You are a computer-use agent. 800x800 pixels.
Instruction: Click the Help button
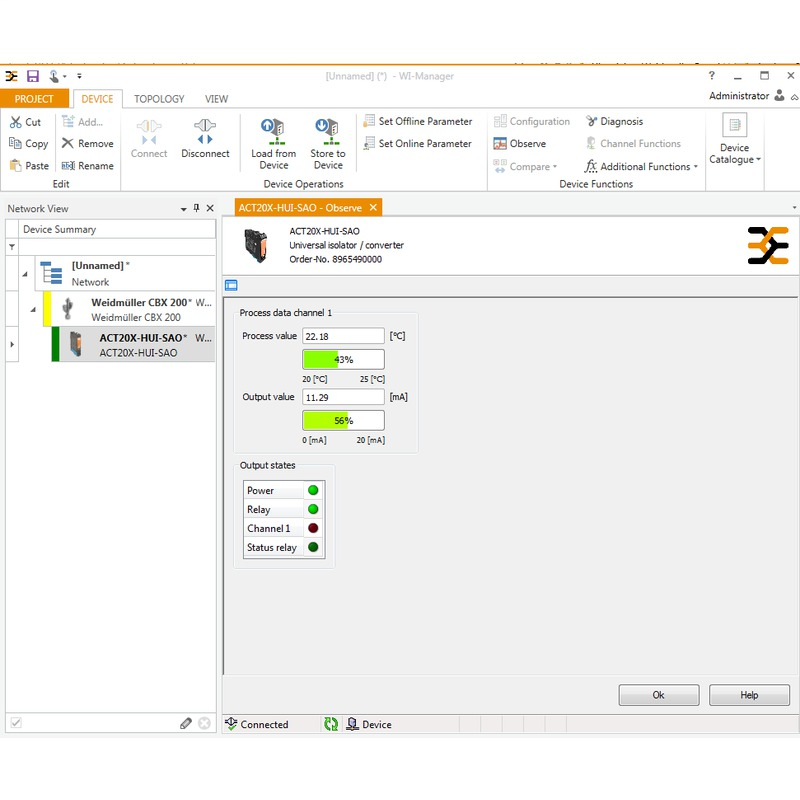pos(749,695)
